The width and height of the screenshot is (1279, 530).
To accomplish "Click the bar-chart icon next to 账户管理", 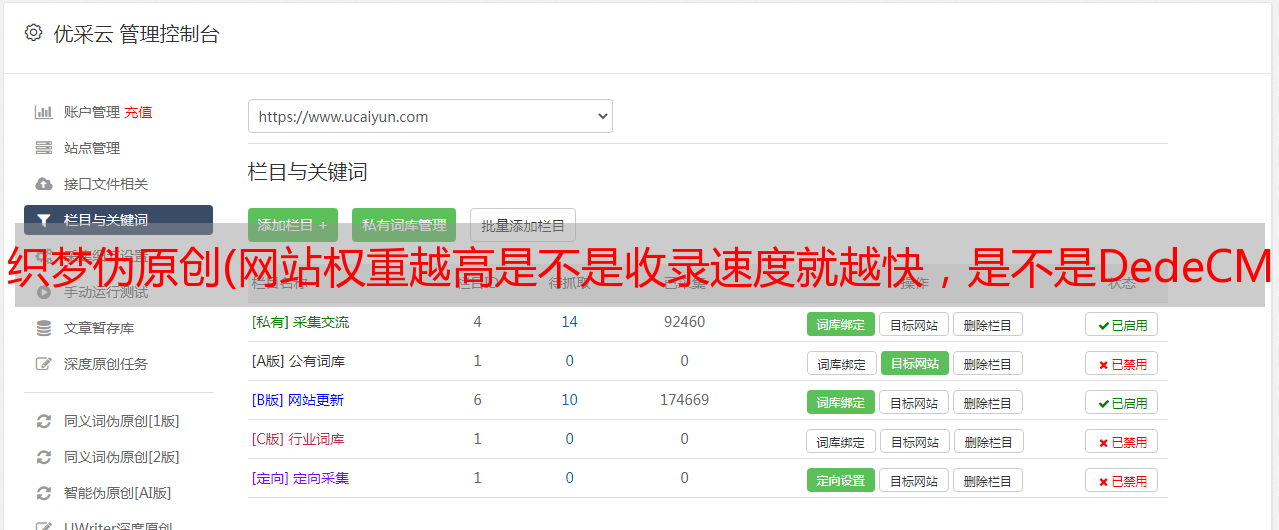I will [x=43, y=112].
